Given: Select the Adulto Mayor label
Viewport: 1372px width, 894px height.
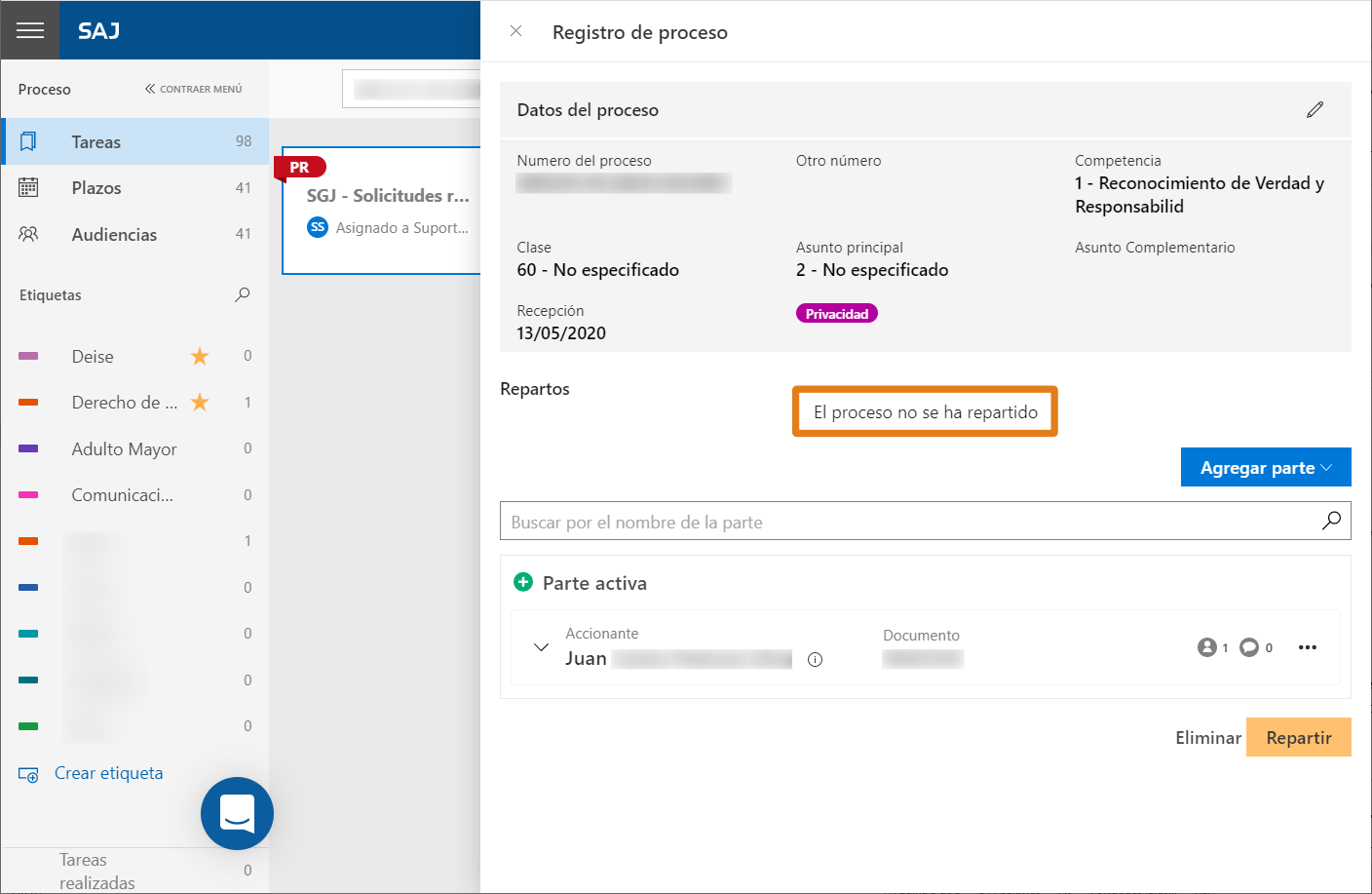Looking at the screenshot, I should tap(124, 449).
